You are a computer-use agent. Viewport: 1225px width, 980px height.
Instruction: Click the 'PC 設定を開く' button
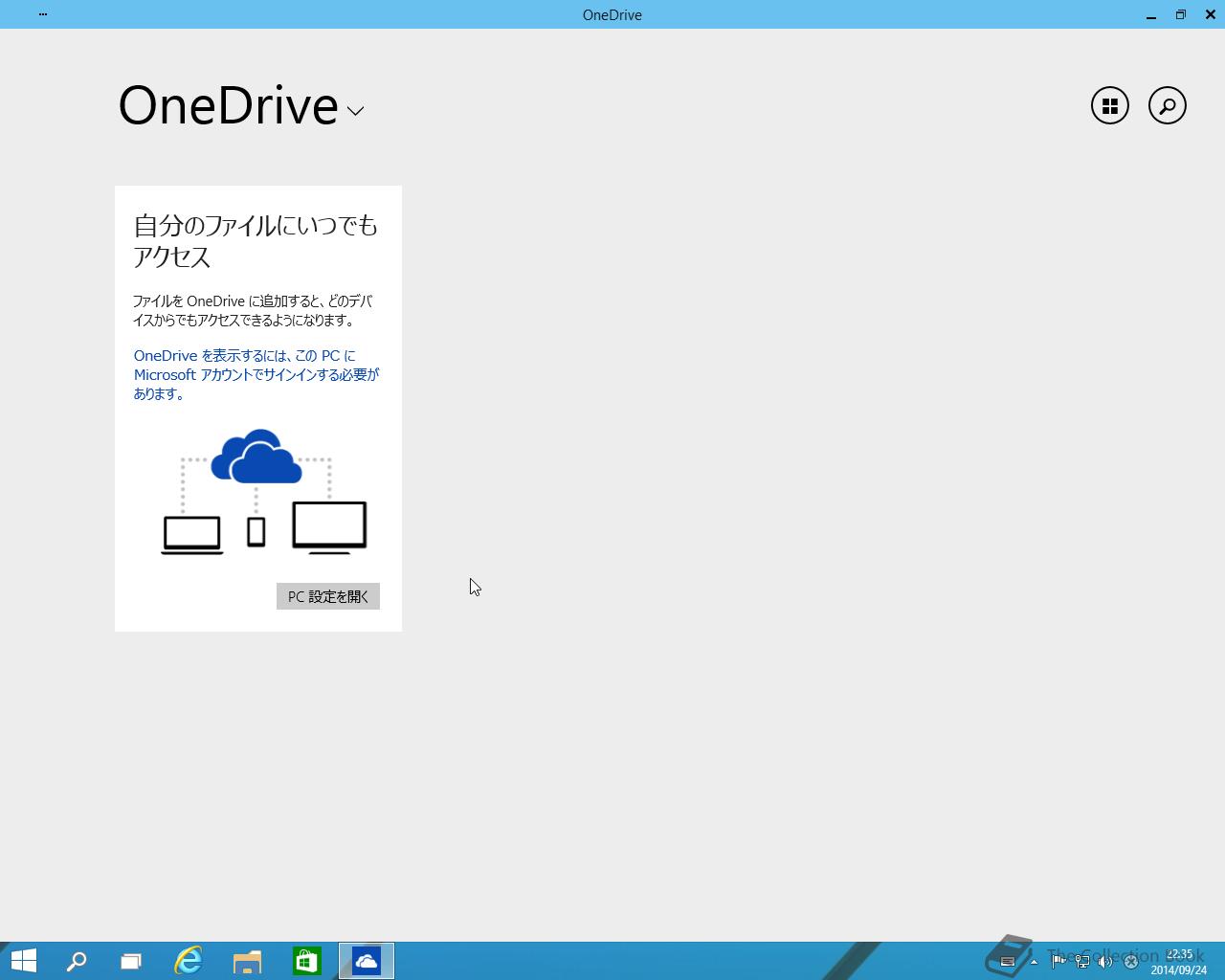click(328, 596)
